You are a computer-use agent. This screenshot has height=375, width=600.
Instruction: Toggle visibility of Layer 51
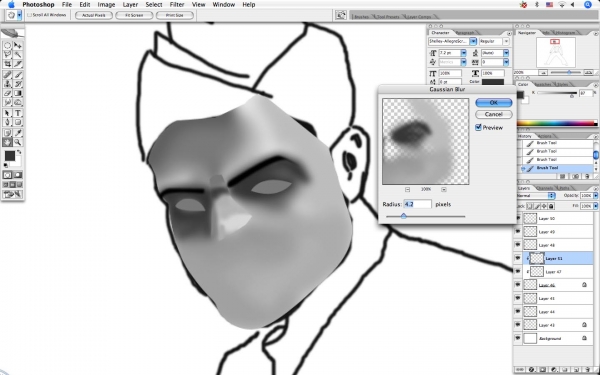coord(518,258)
